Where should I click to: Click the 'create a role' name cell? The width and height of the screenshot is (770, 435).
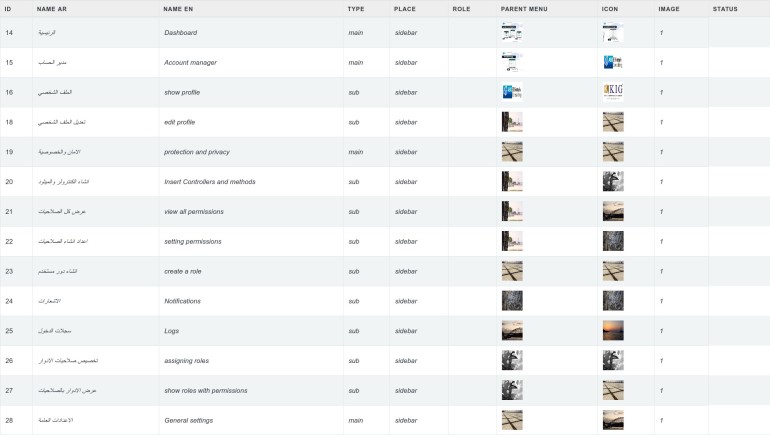185,271
